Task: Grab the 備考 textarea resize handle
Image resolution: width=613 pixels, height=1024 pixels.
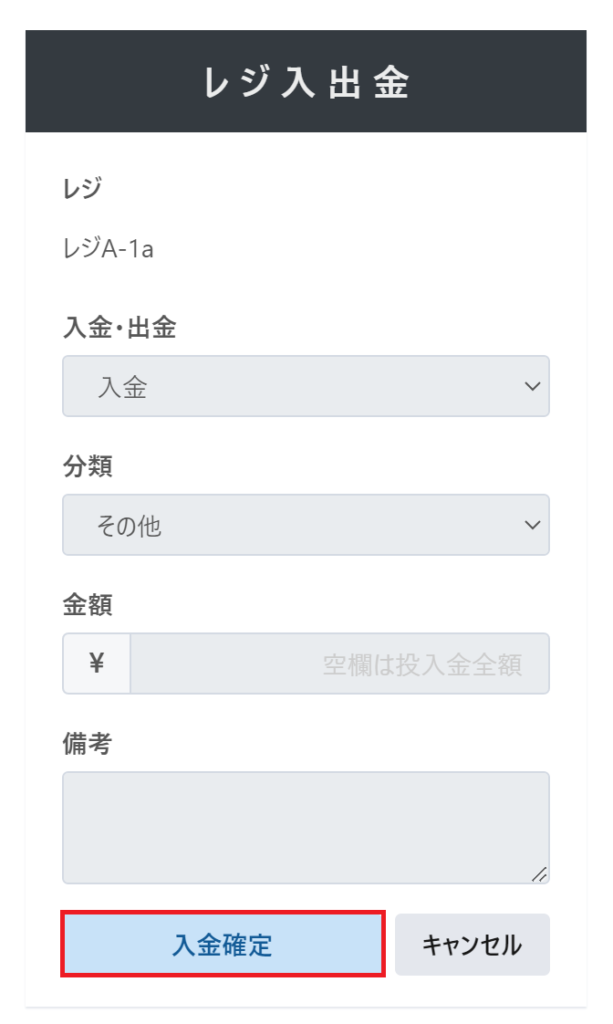Action: coord(539,874)
